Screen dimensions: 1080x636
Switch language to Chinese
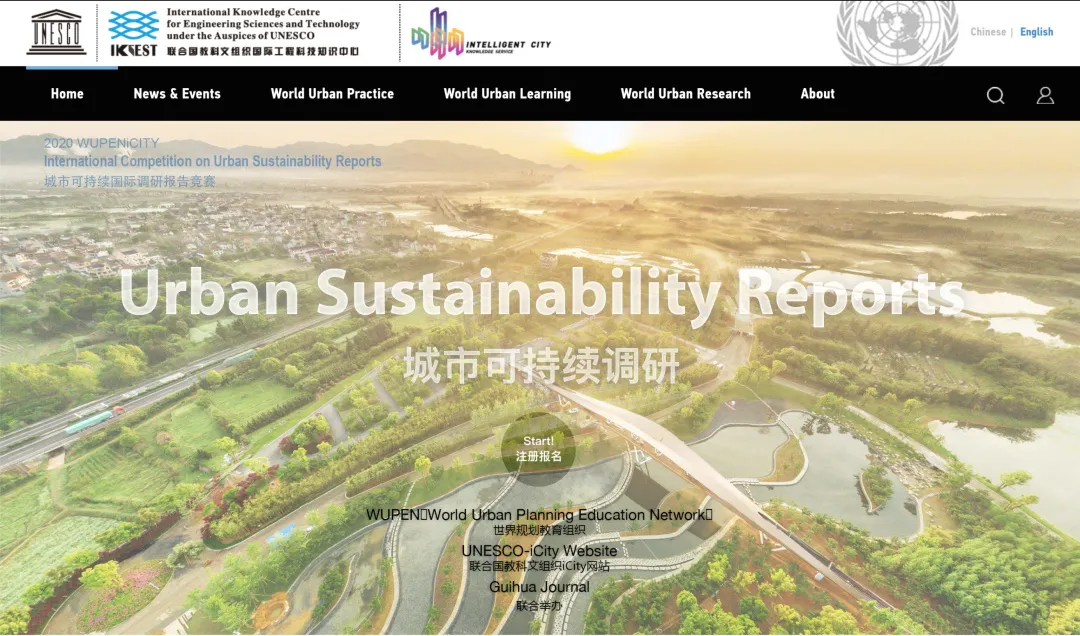pyautogui.click(x=988, y=32)
